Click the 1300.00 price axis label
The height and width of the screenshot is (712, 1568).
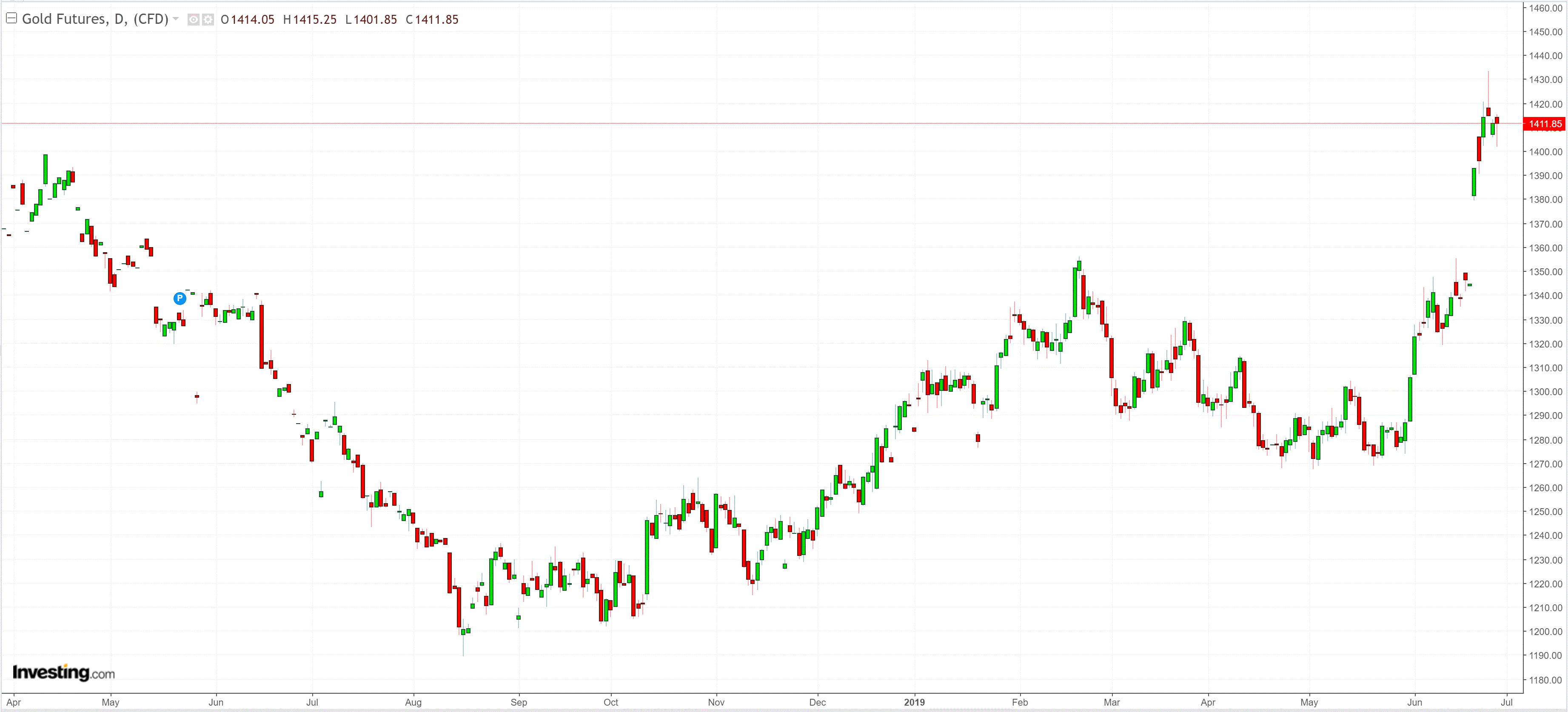click(1545, 392)
